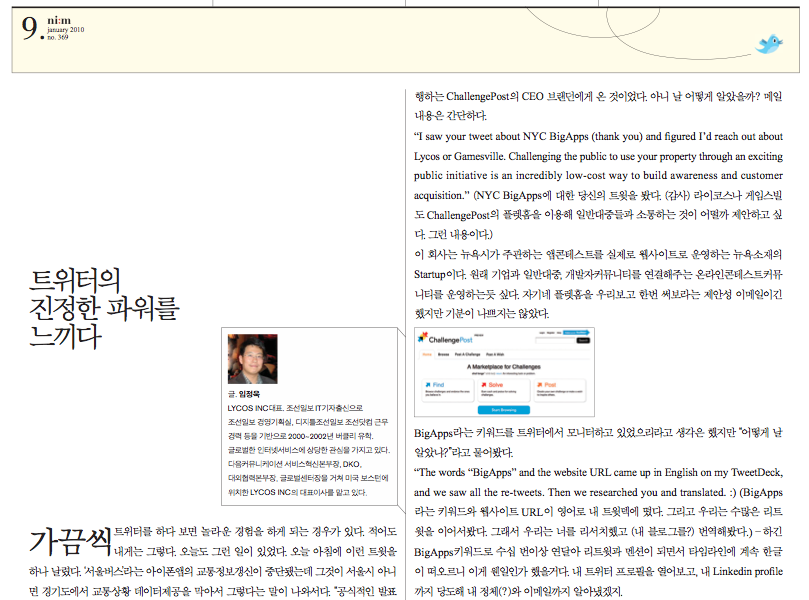The width and height of the screenshot is (809, 600).
Task: Click the red Solve arrow icon
Action: coord(484,385)
